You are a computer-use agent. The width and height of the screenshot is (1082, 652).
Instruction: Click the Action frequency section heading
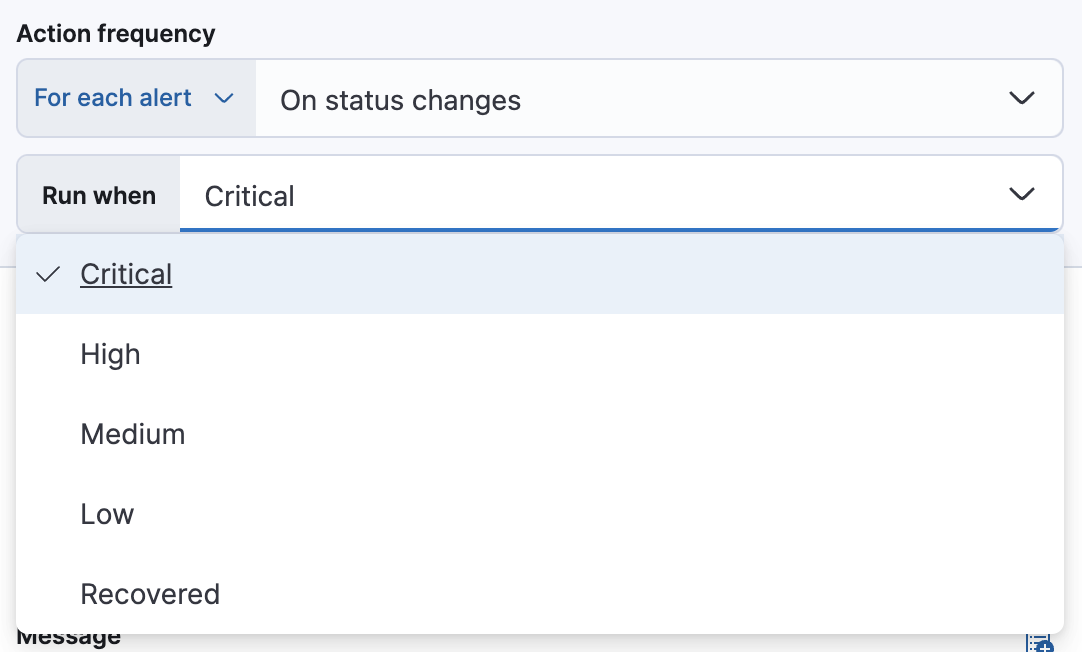tap(116, 33)
